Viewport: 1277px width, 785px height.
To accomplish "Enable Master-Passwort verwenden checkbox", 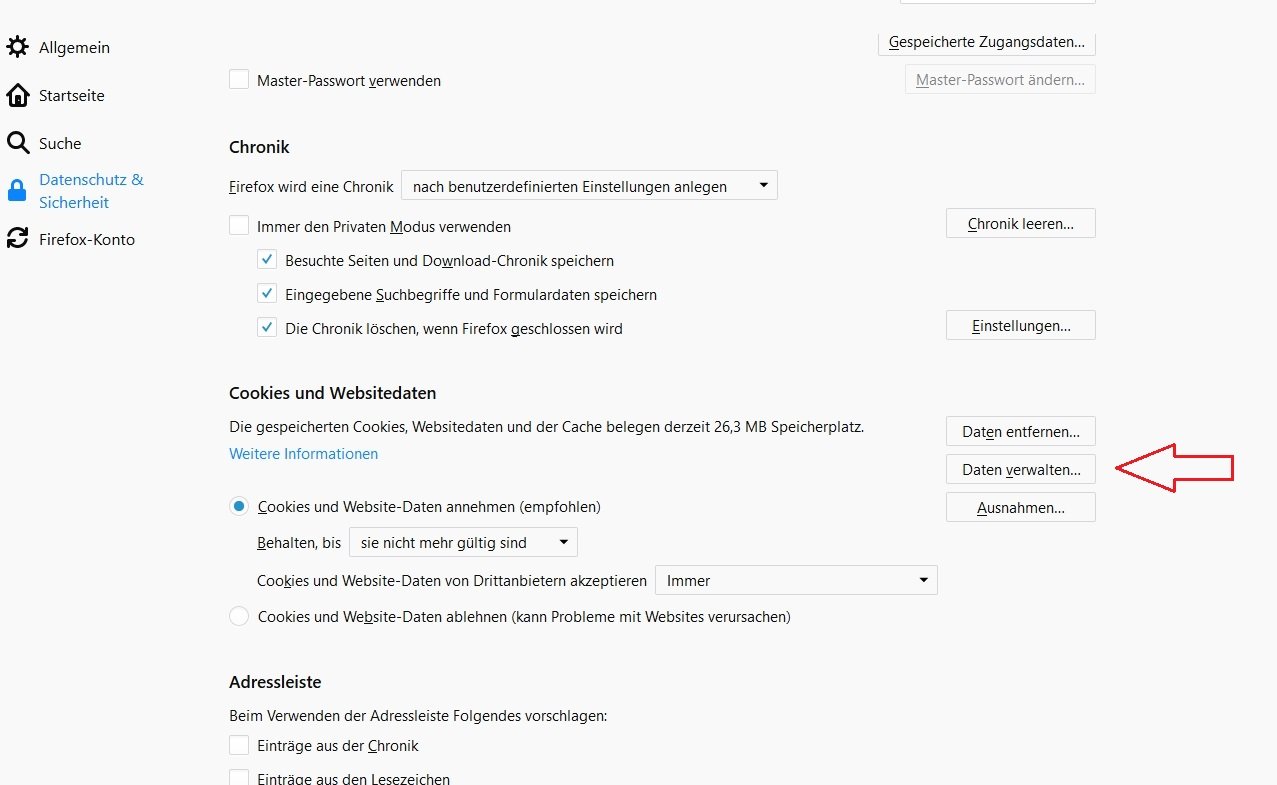I will point(239,80).
